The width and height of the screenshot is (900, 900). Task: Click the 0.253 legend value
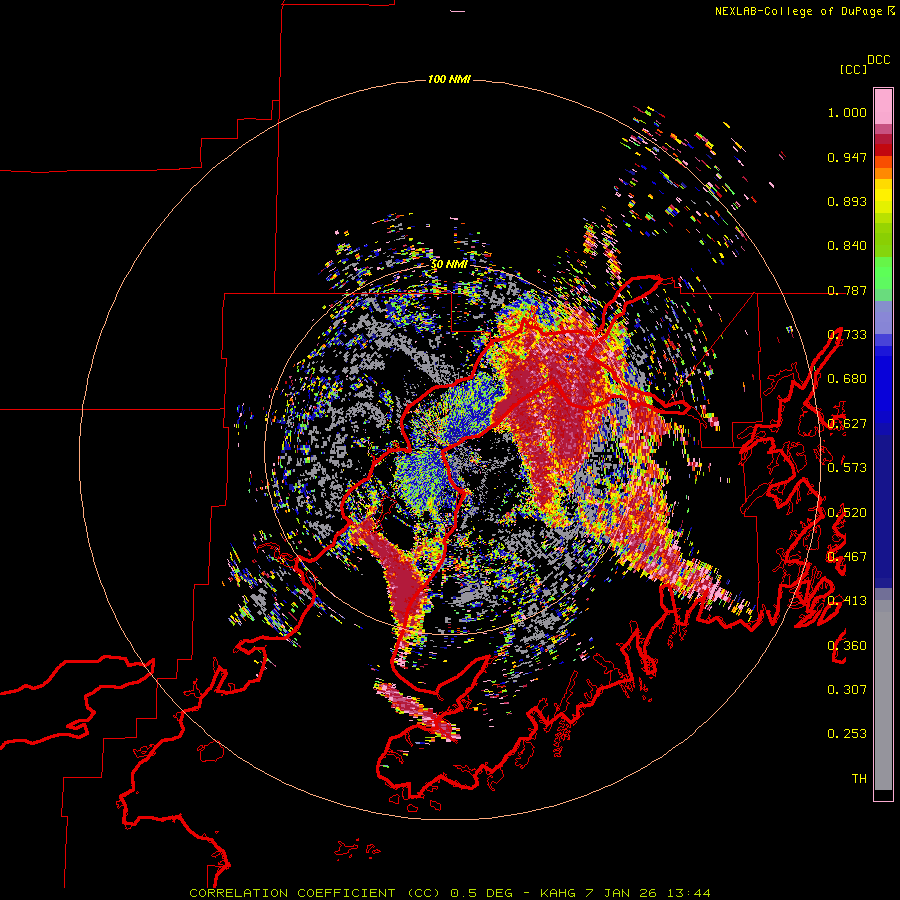[x=847, y=734]
